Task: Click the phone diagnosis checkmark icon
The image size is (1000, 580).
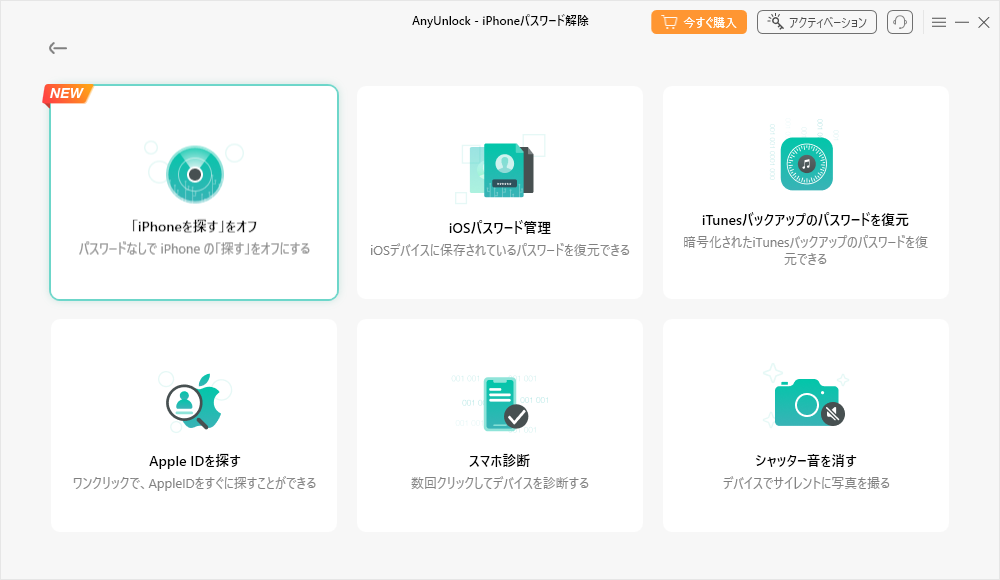Action: (x=505, y=403)
